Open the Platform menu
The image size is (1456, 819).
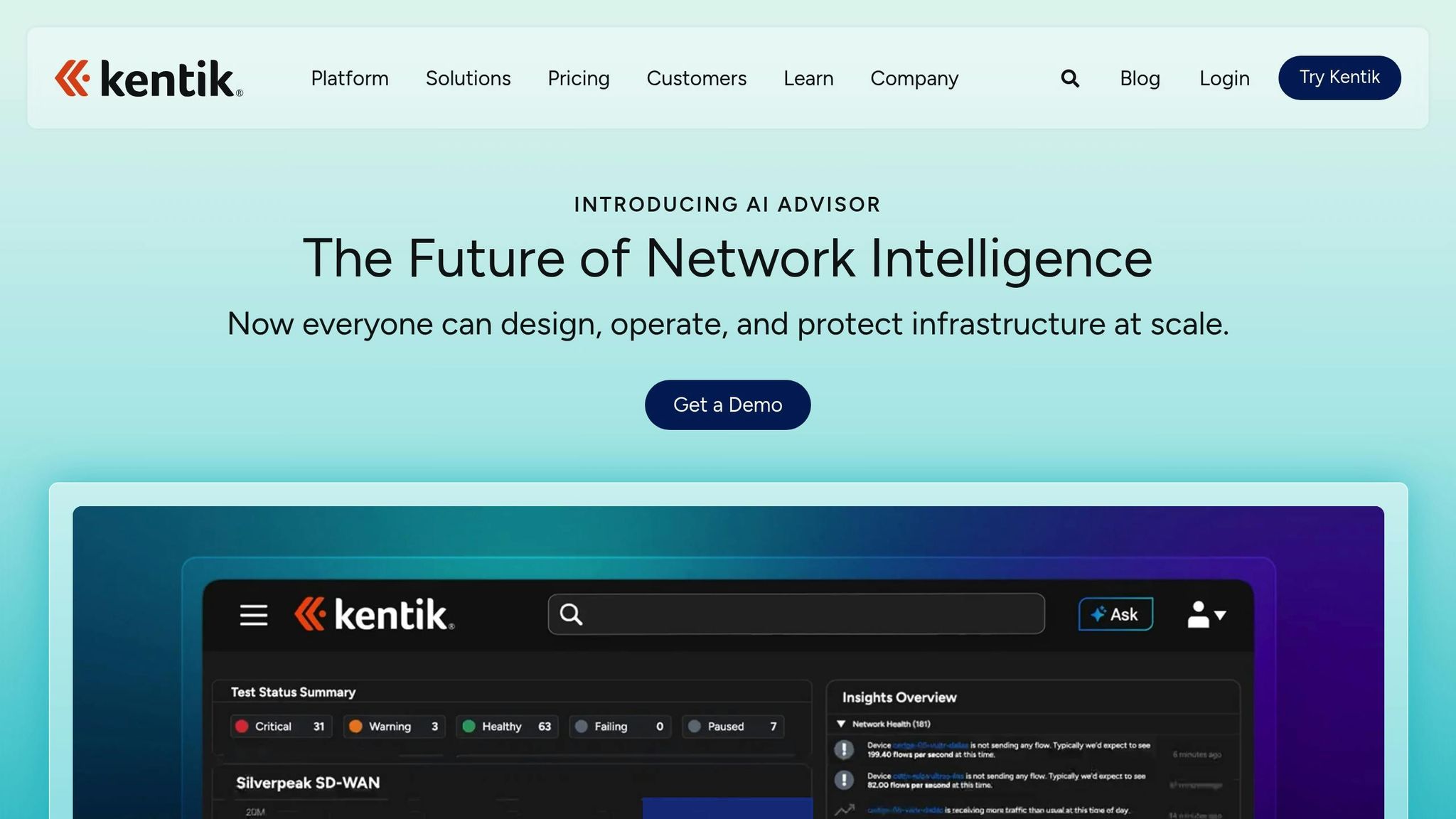point(349,78)
